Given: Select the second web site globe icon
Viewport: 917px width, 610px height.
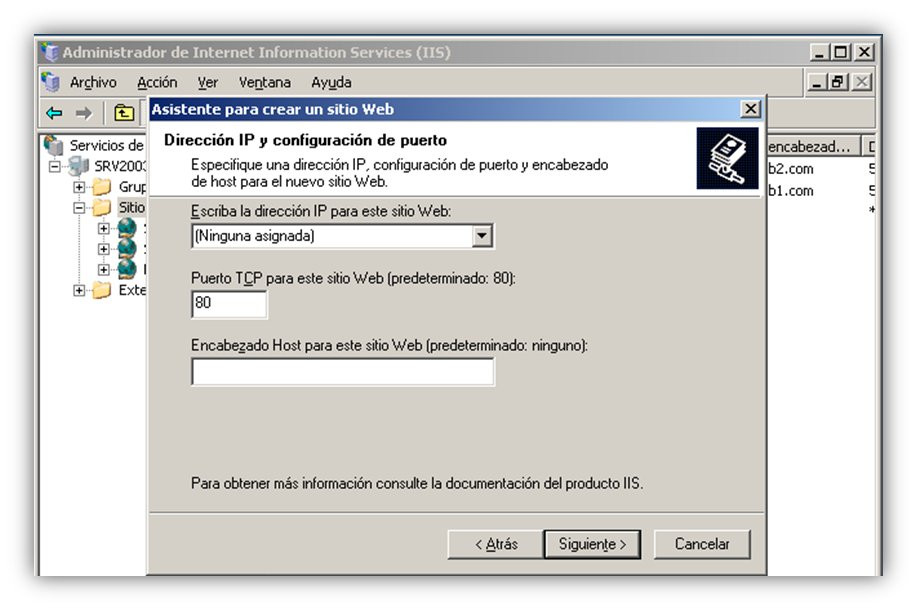Looking at the screenshot, I should [x=127, y=249].
